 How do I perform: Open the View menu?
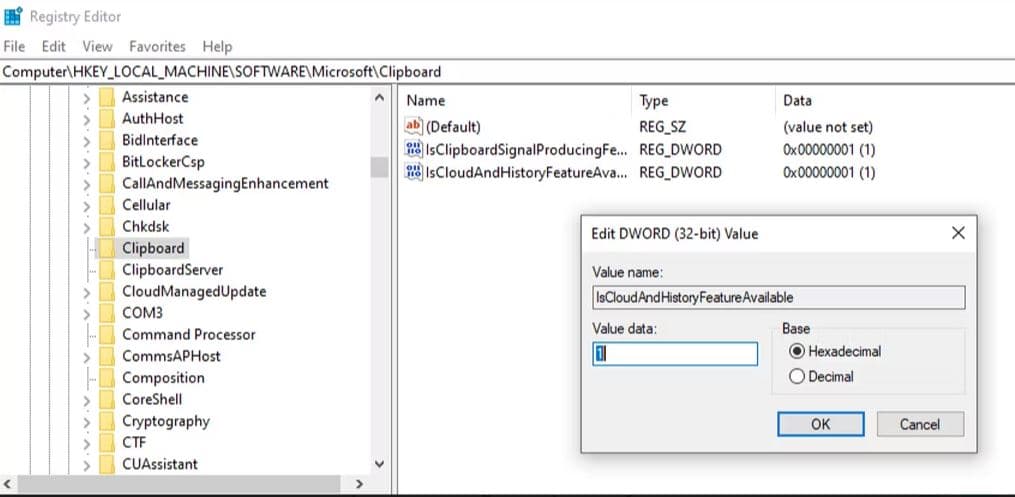pyautogui.click(x=97, y=47)
